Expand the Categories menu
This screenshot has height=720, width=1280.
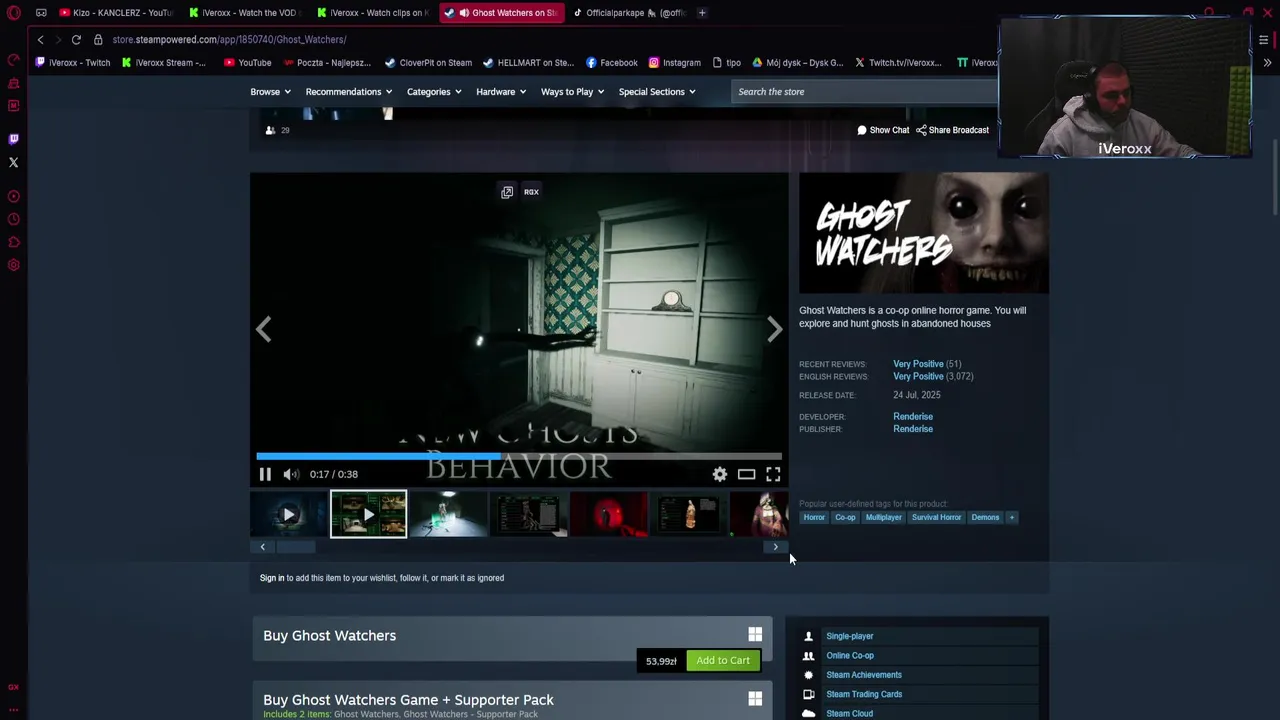(433, 92)
